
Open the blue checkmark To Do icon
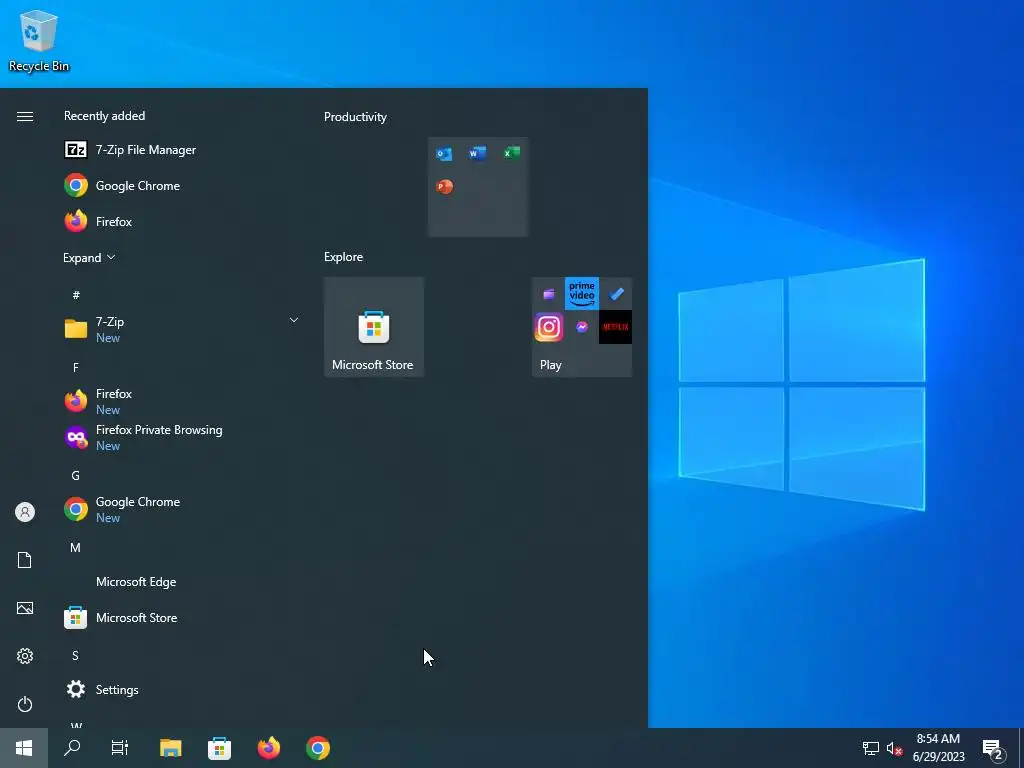(x=616, y=294)
